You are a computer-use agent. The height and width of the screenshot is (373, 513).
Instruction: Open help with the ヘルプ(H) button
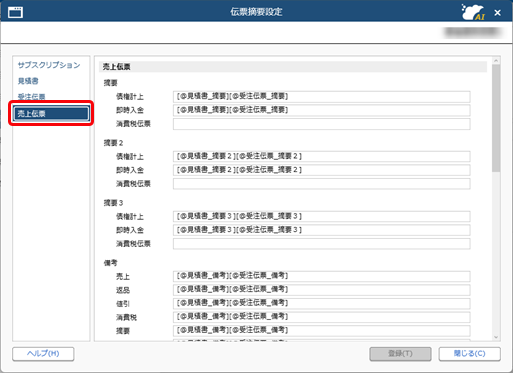(x=43, y=354)
